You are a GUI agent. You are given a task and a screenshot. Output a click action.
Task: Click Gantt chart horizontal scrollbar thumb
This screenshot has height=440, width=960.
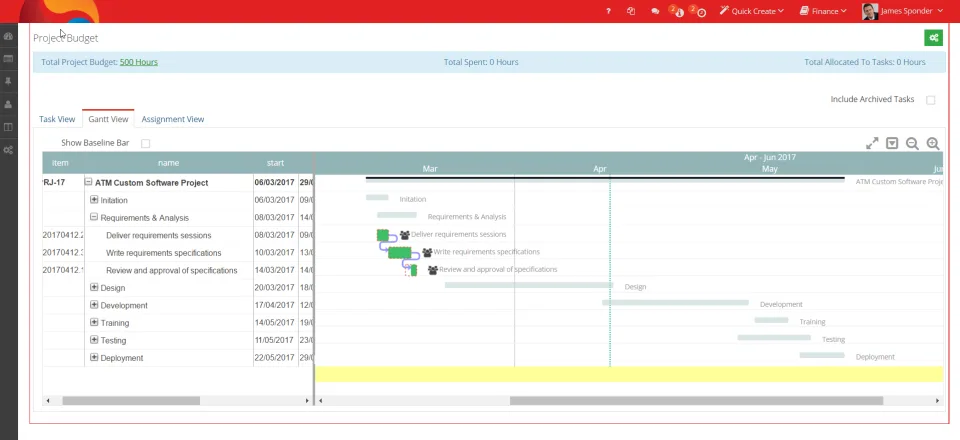point(696,401)
